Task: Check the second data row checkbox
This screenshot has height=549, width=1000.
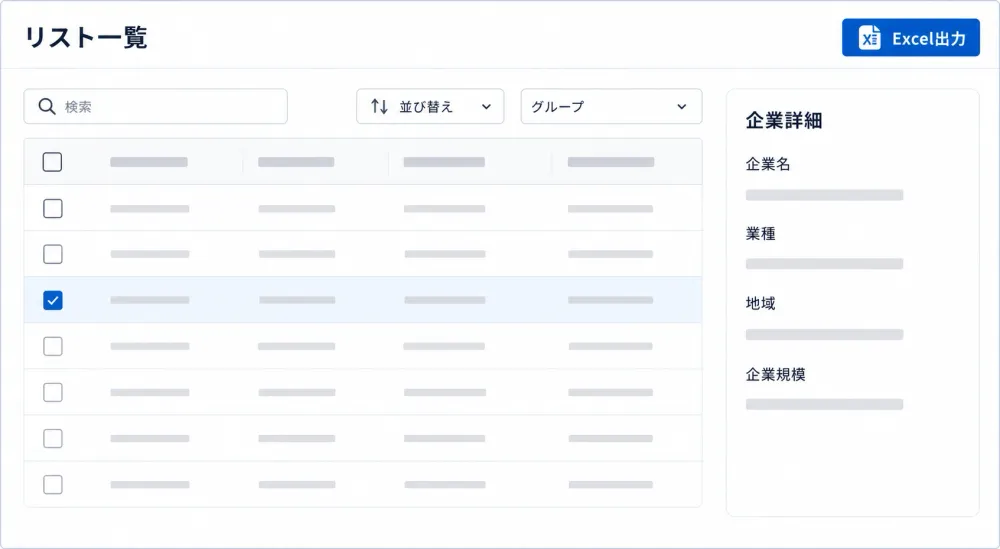Action: point(52,254)
